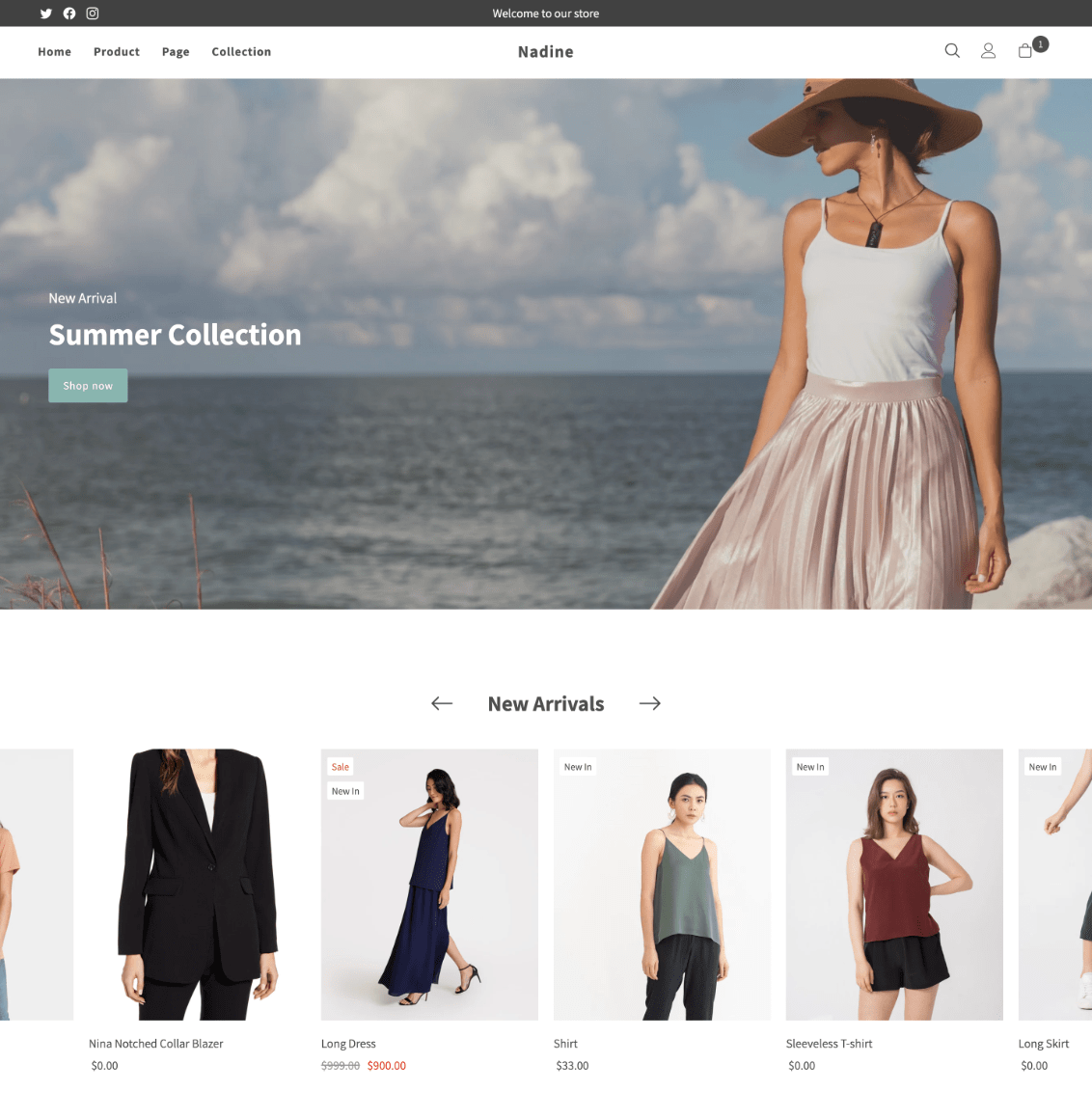Click the Nadine store logo
This screenshot has width=1092, height=1119.
coord(545,52)
